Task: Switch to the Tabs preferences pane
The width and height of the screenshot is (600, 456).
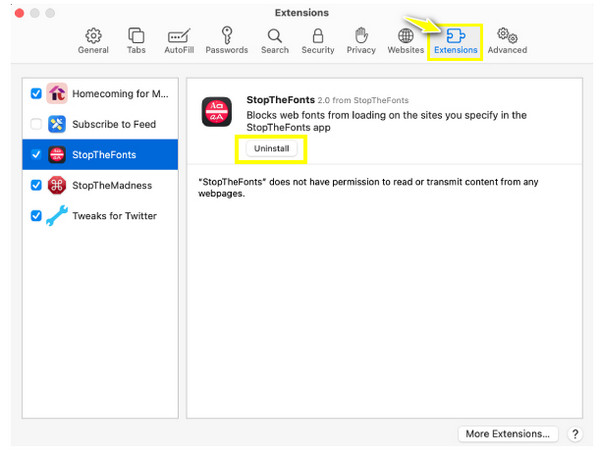Action: 136,41
